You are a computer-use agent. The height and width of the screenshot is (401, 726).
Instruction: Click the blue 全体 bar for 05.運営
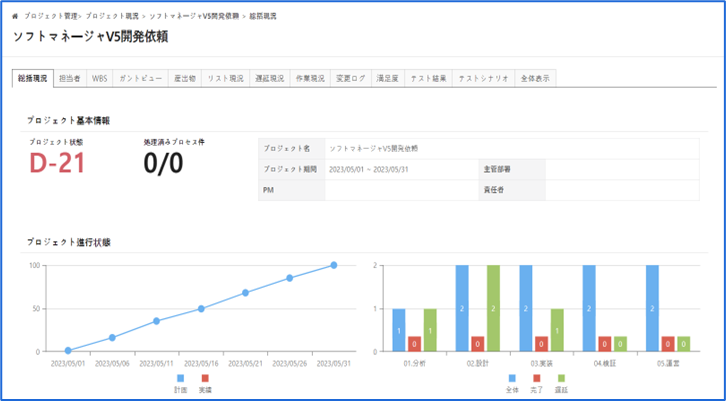coord(653,308)
